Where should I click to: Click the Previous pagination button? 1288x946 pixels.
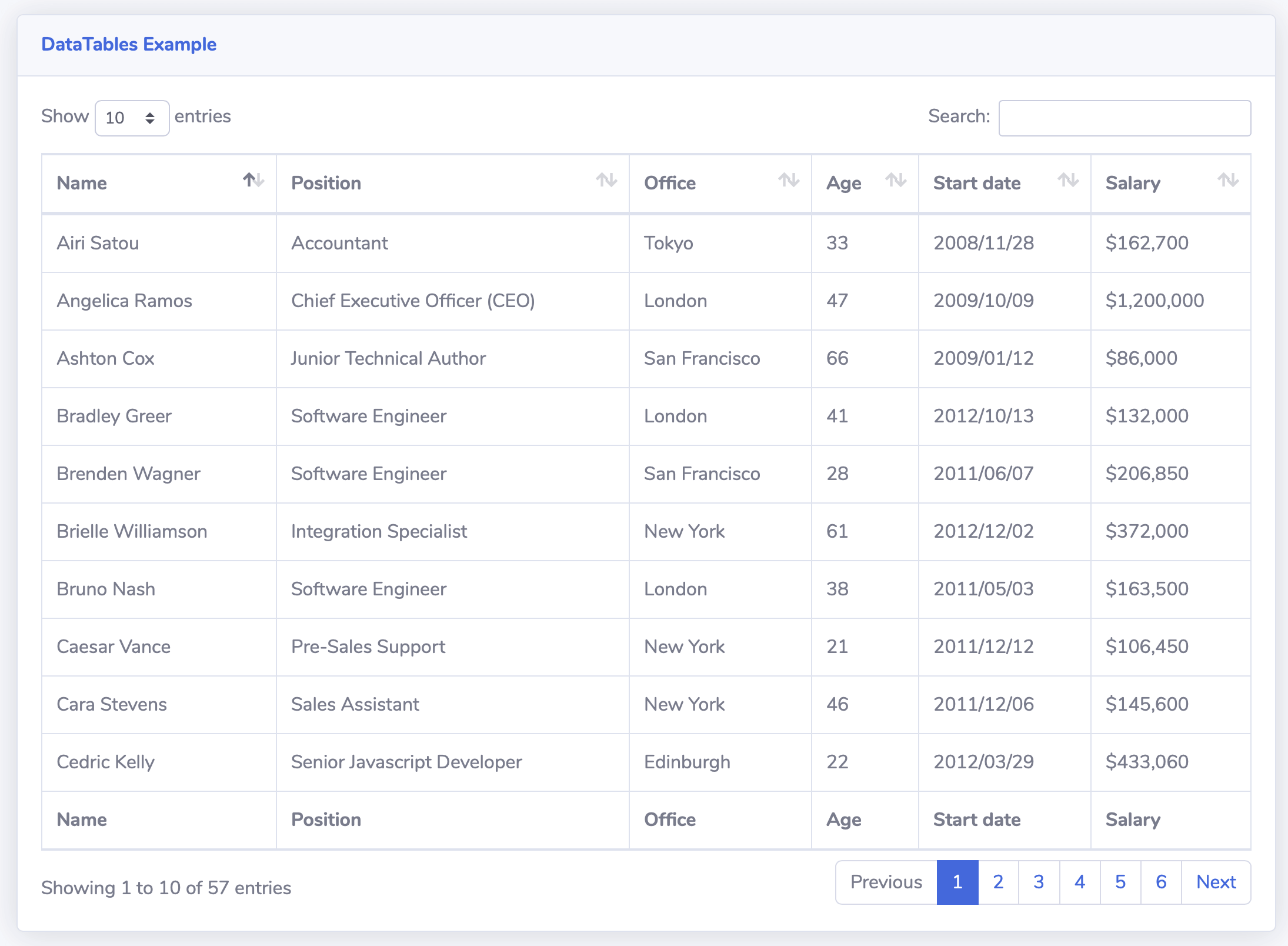tap(886, 882)
